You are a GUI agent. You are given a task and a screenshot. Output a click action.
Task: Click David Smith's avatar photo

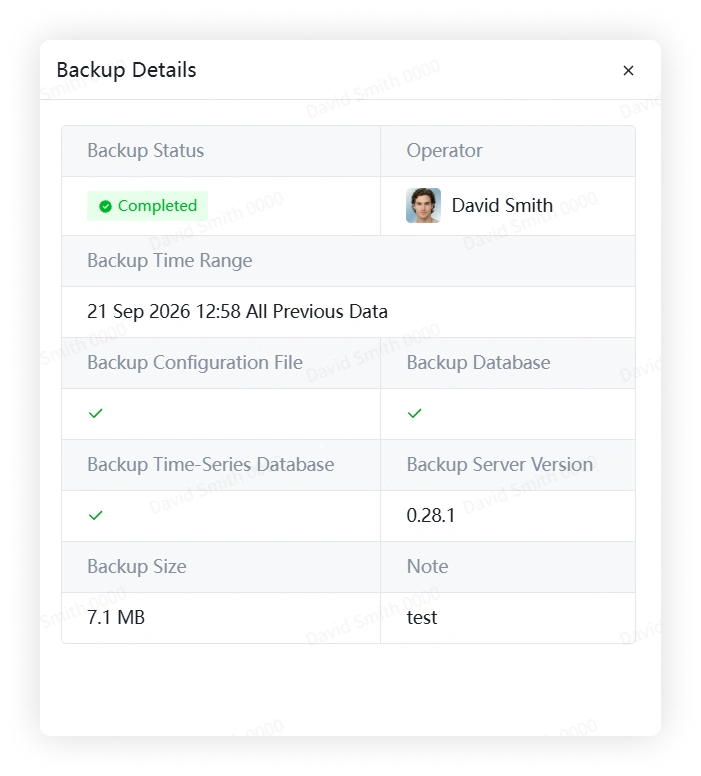pos(423,205)
